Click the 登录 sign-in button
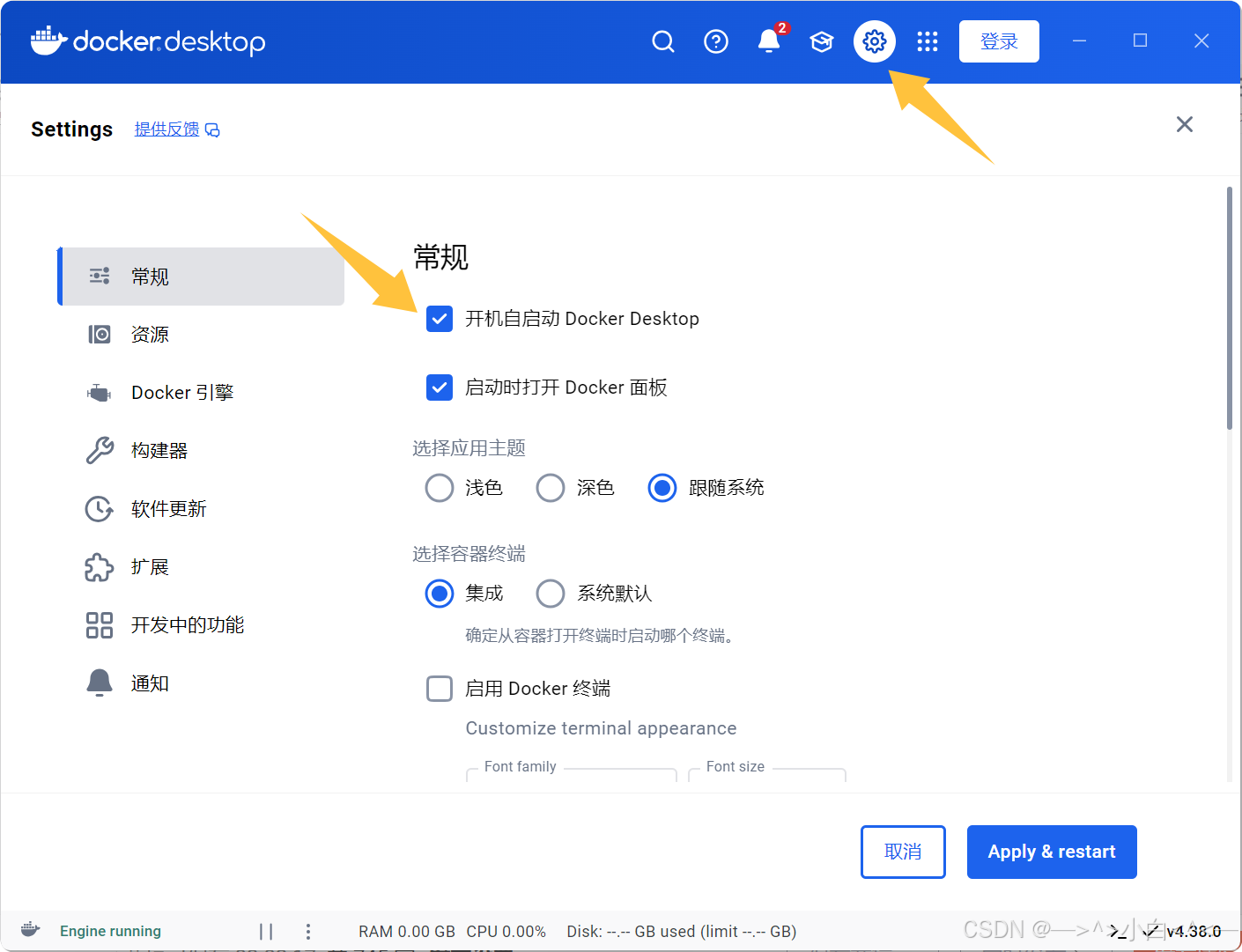 tap(999, 41)
